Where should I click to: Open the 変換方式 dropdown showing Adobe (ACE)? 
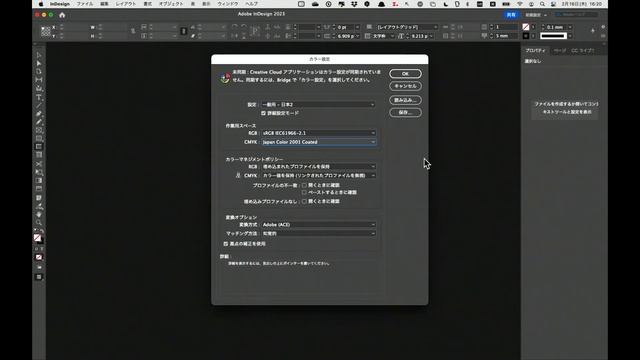point(318,225)
